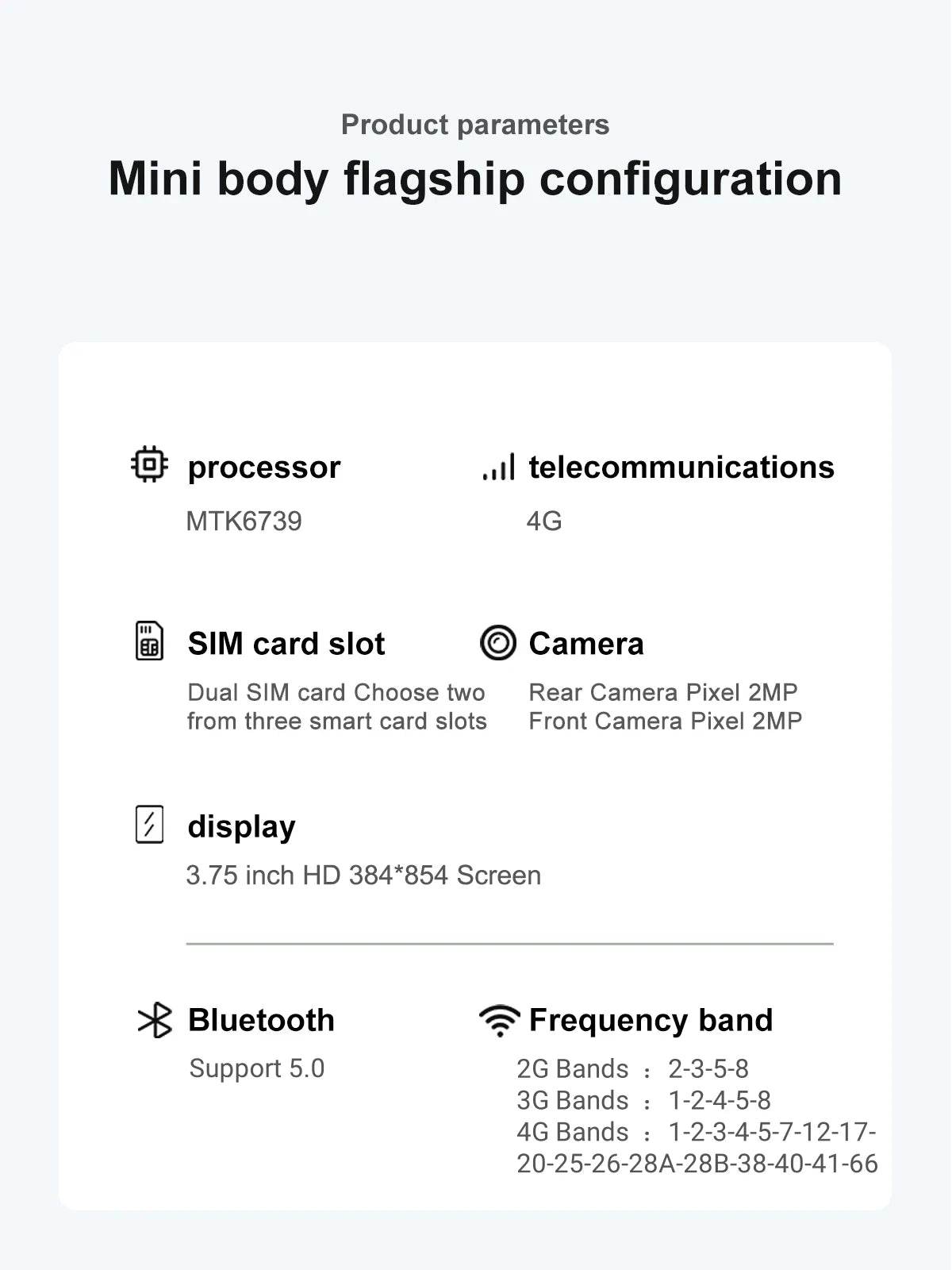Click the 'Rear Camera Pixel 2MP' text
This screenshot has height=1270, width=952.
pyautogui.click(x=663, y=692)
